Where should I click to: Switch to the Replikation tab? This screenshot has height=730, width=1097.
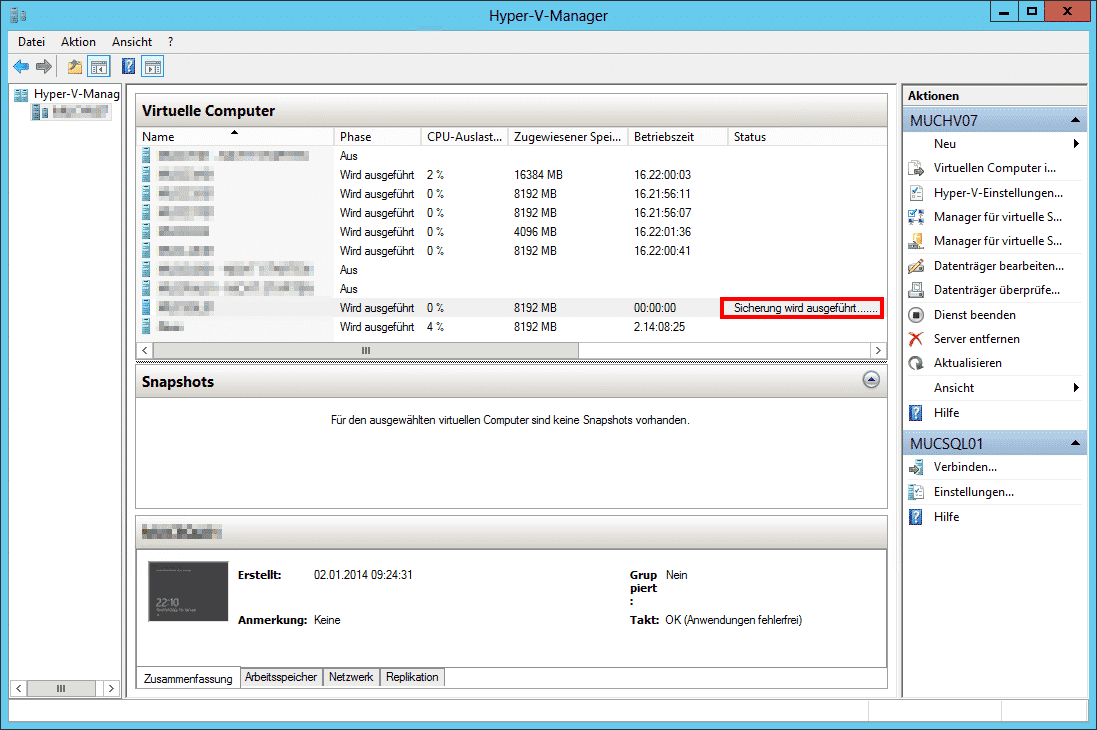click(412, 678)
